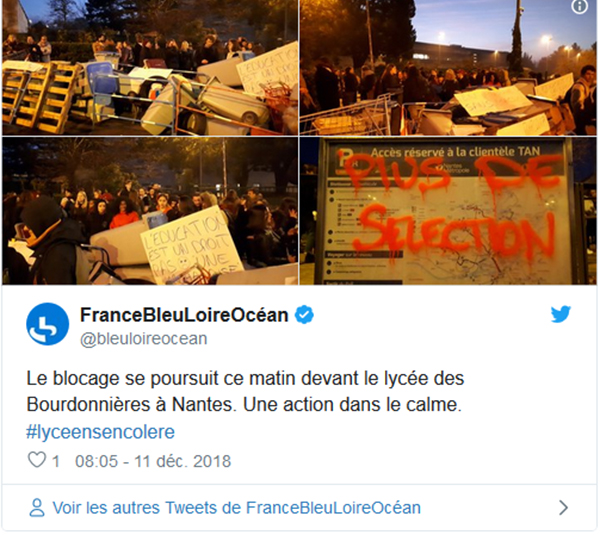Click the FranceBleuLoireOcéan profile avatar

tap(47, 324)
